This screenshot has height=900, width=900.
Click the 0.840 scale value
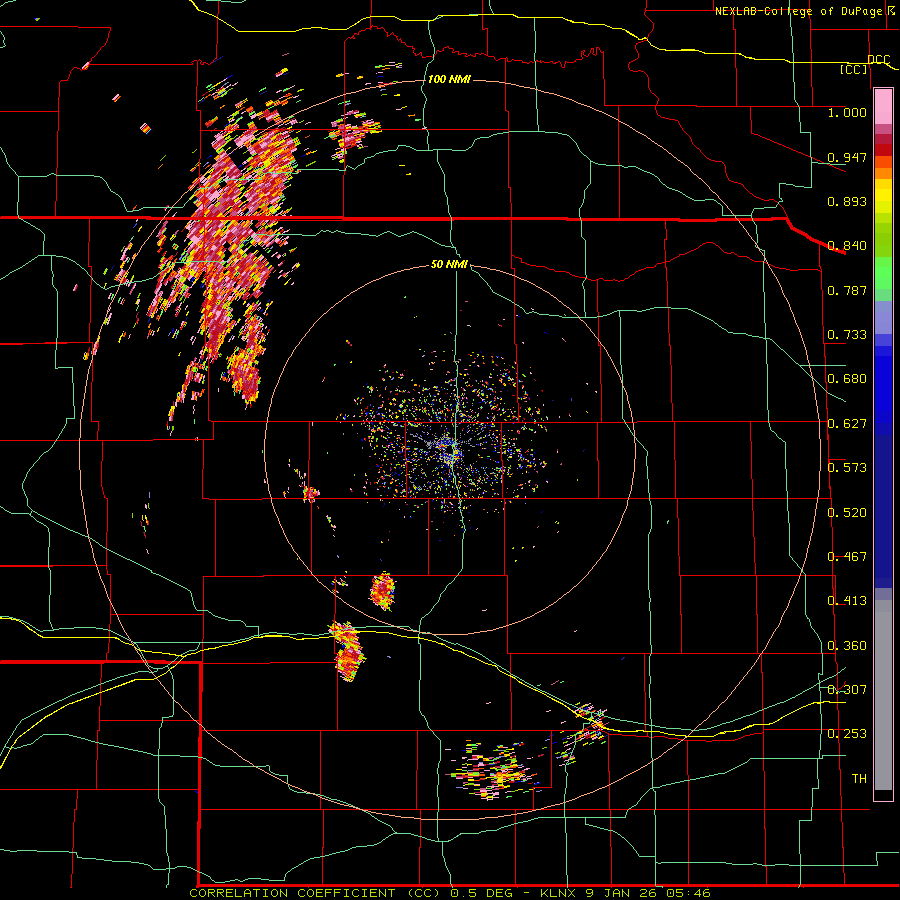pos(847,246)
